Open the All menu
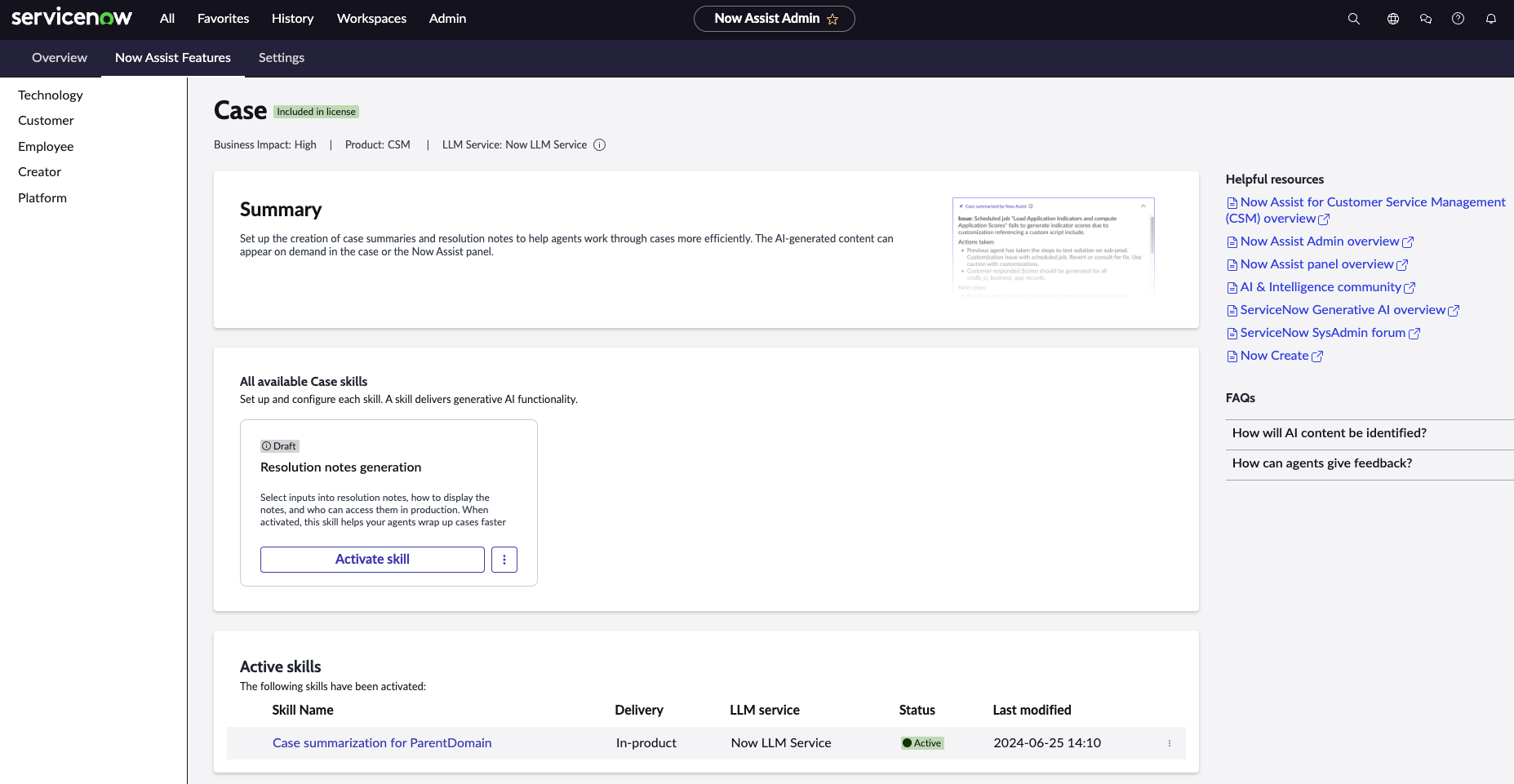 (167, 19)
